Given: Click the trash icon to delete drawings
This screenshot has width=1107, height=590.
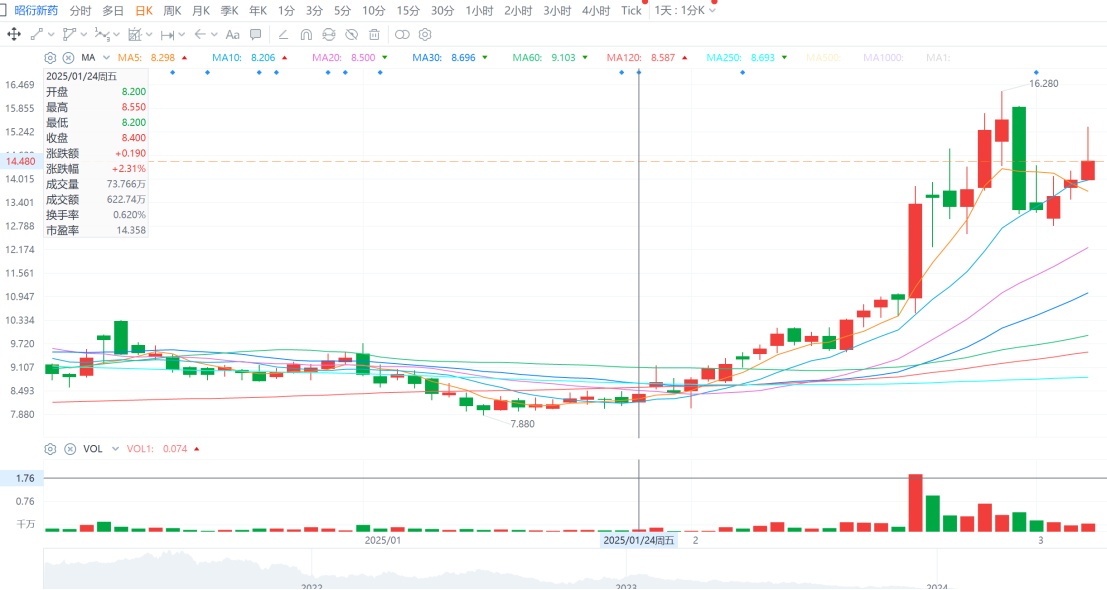Looking at the screenshot, I should pos(374,34).
